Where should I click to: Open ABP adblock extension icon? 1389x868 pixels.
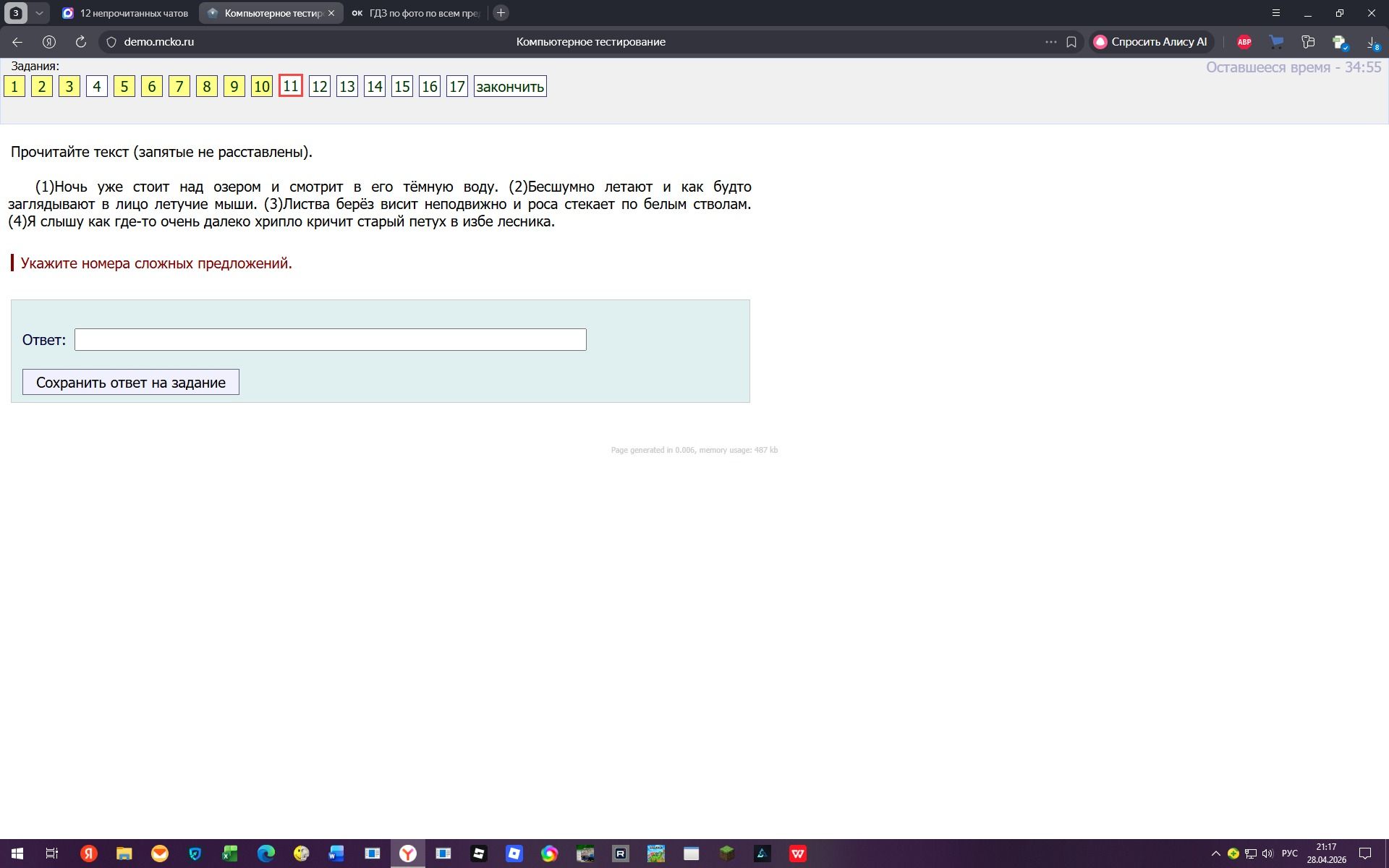click(x=1244, y=42)
